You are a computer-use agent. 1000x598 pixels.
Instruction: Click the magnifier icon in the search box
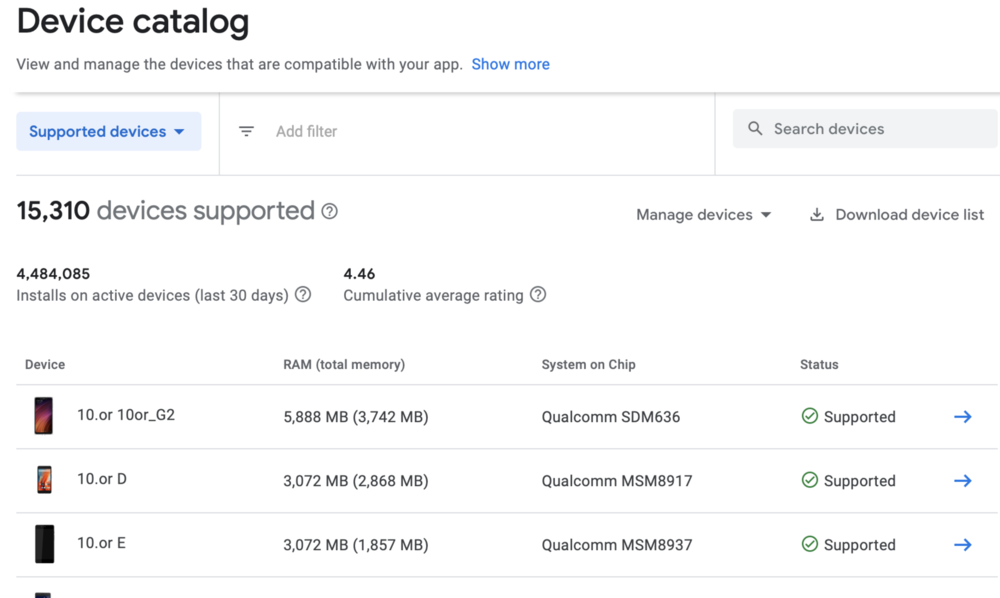pos(755,129)
